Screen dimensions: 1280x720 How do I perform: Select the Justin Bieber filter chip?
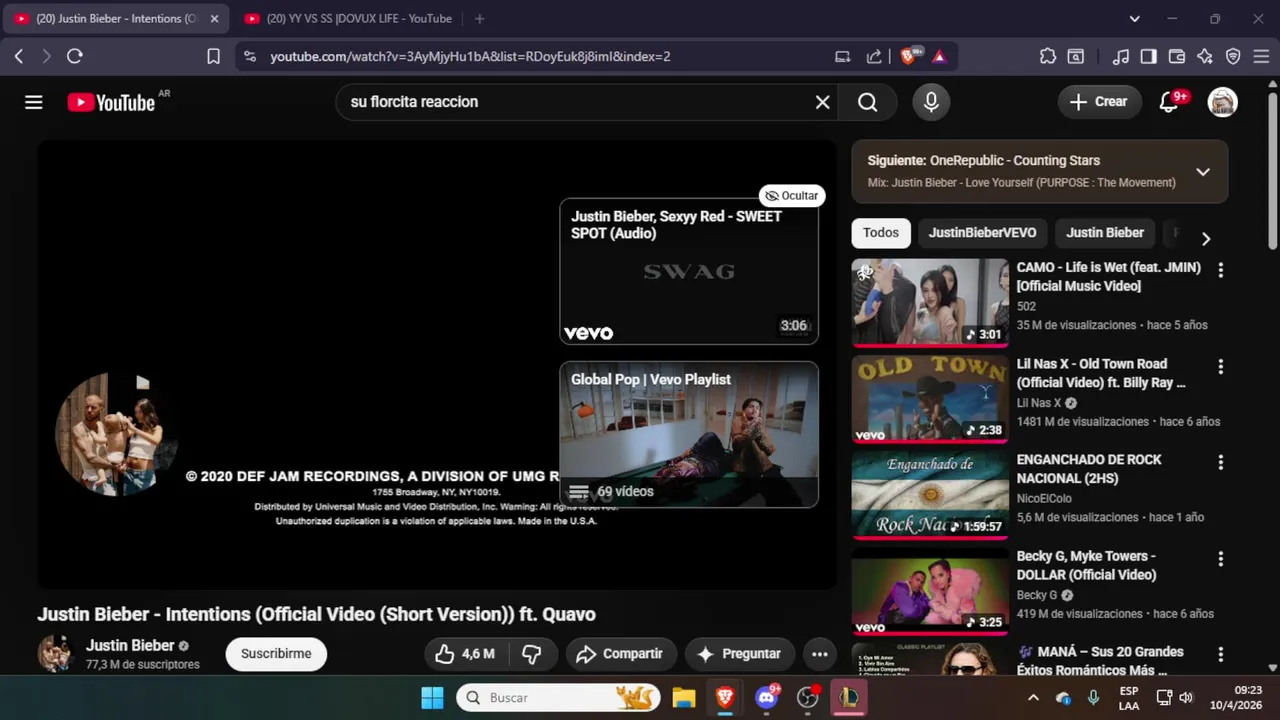pyautogui.click(x=1105, y=233)
